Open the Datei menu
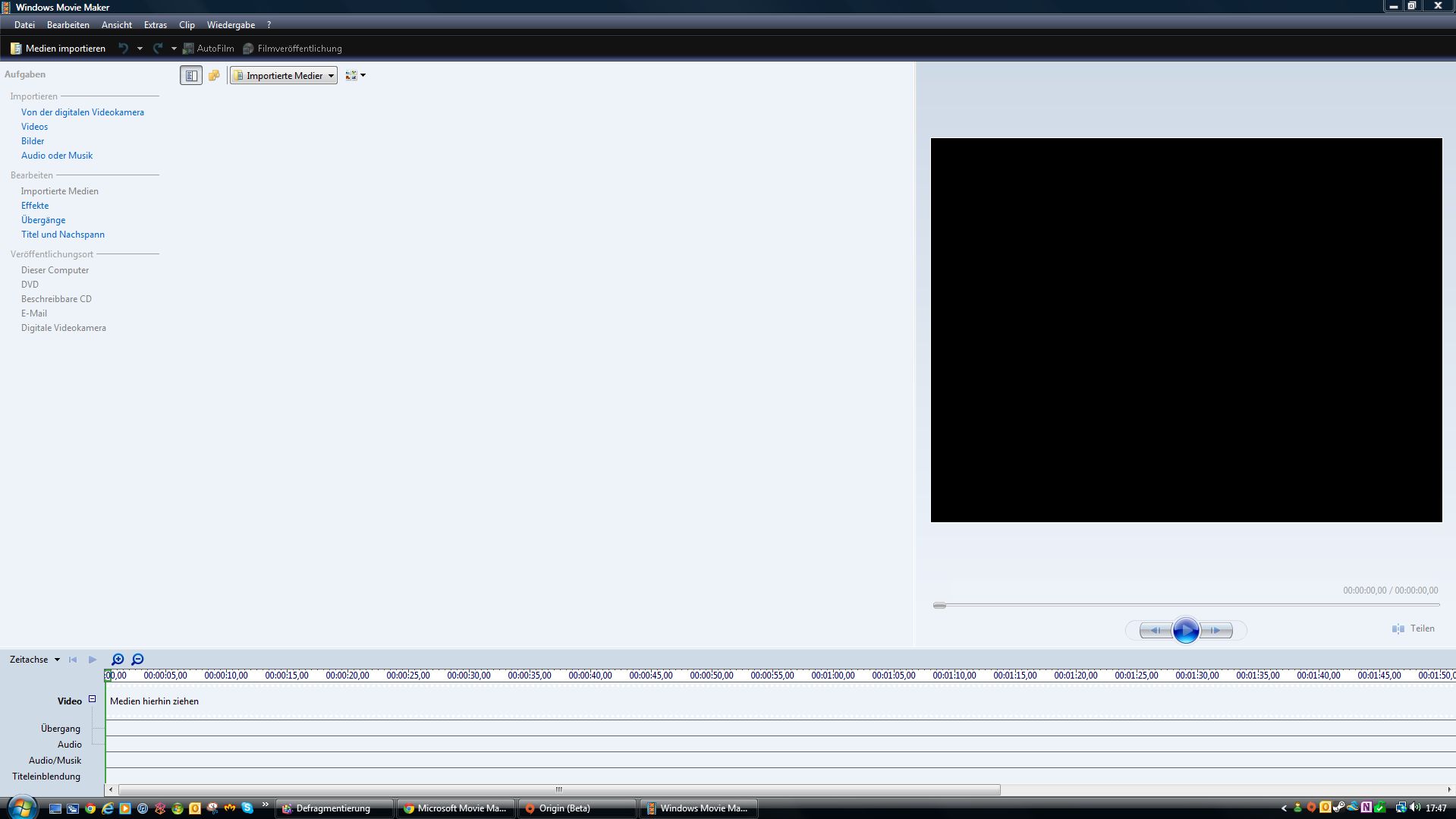The height and width of the screenshot is (819, 1456). (x=24, y=25)
